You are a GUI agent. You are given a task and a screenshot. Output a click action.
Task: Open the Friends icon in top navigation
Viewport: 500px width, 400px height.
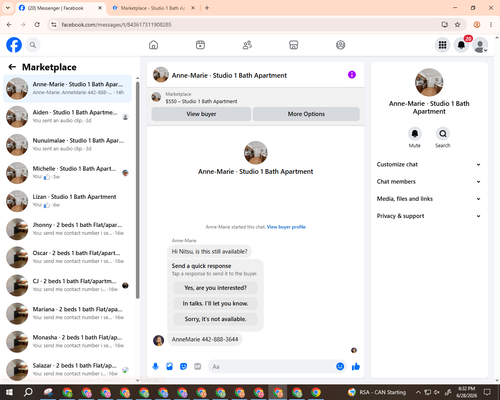247,45
